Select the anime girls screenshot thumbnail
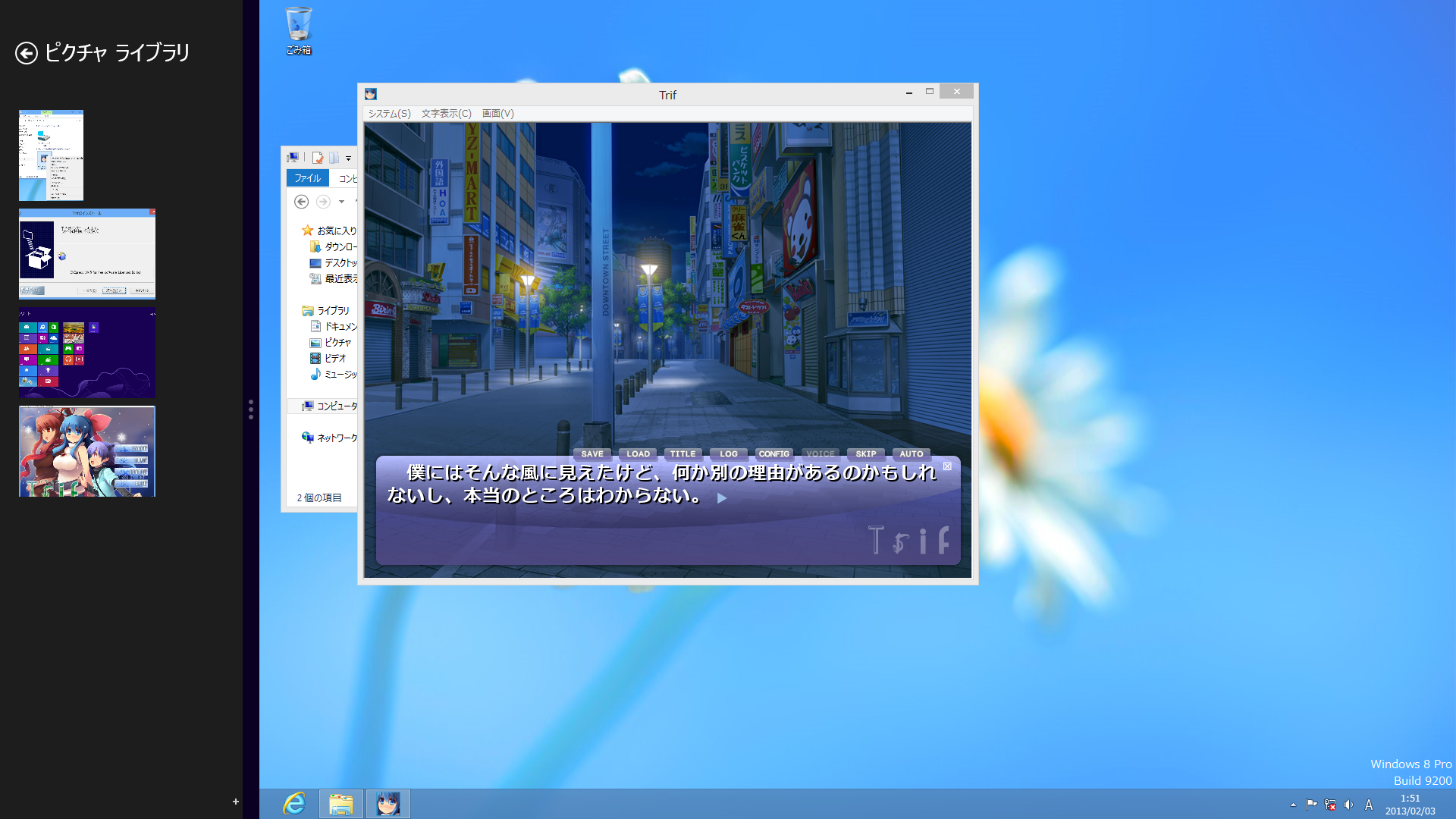Screen dimensions: 1456x819 point(87,451)
